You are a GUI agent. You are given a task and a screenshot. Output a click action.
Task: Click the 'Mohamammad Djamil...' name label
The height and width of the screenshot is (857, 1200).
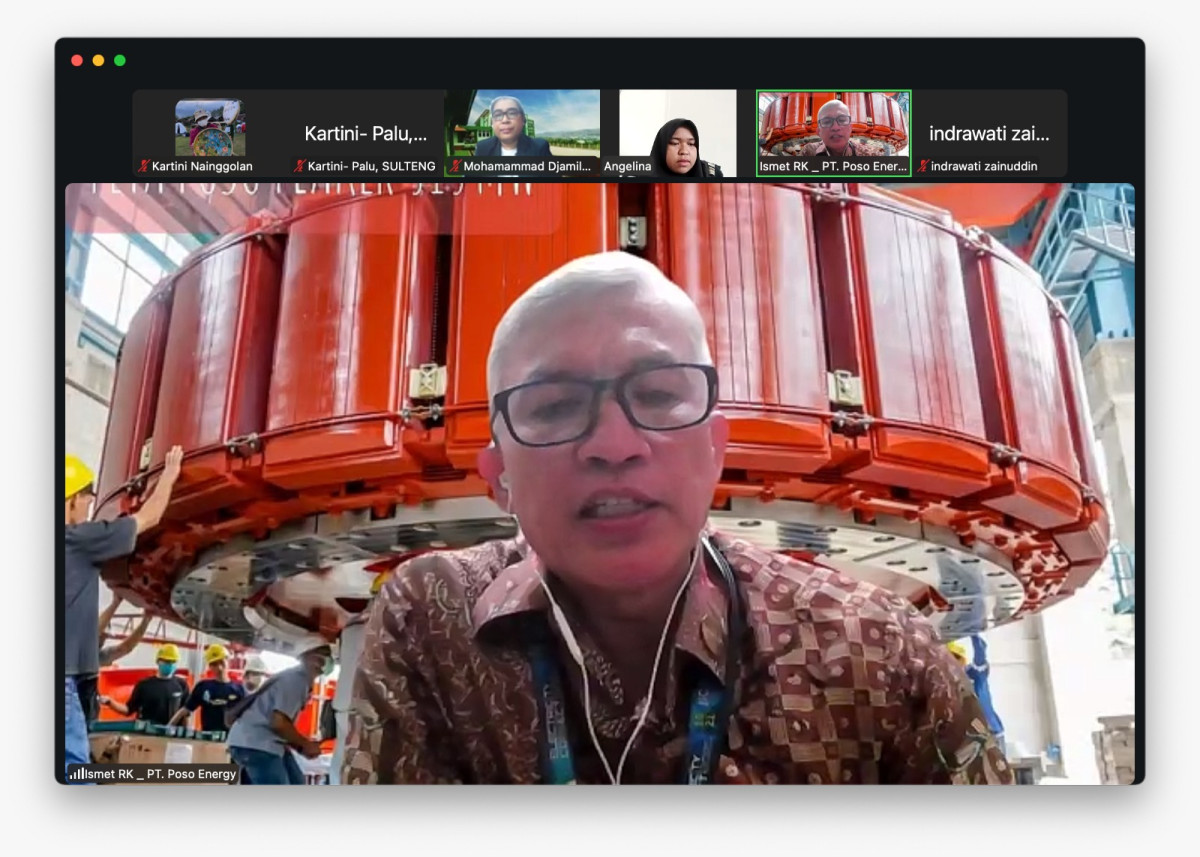pos(528,167)
